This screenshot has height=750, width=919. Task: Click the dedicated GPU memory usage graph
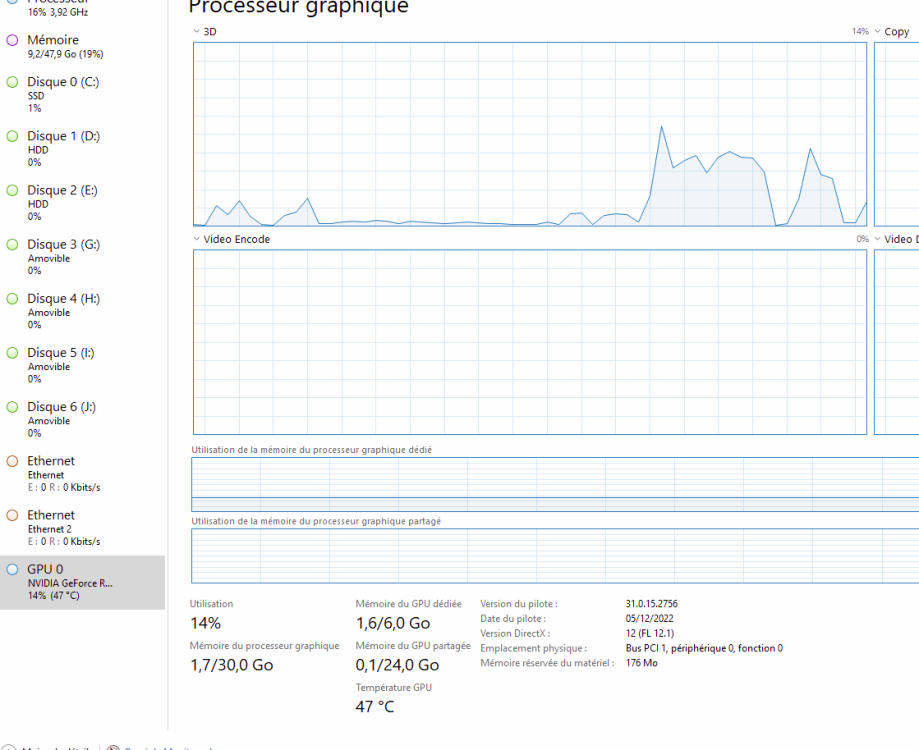click(555, 485)
